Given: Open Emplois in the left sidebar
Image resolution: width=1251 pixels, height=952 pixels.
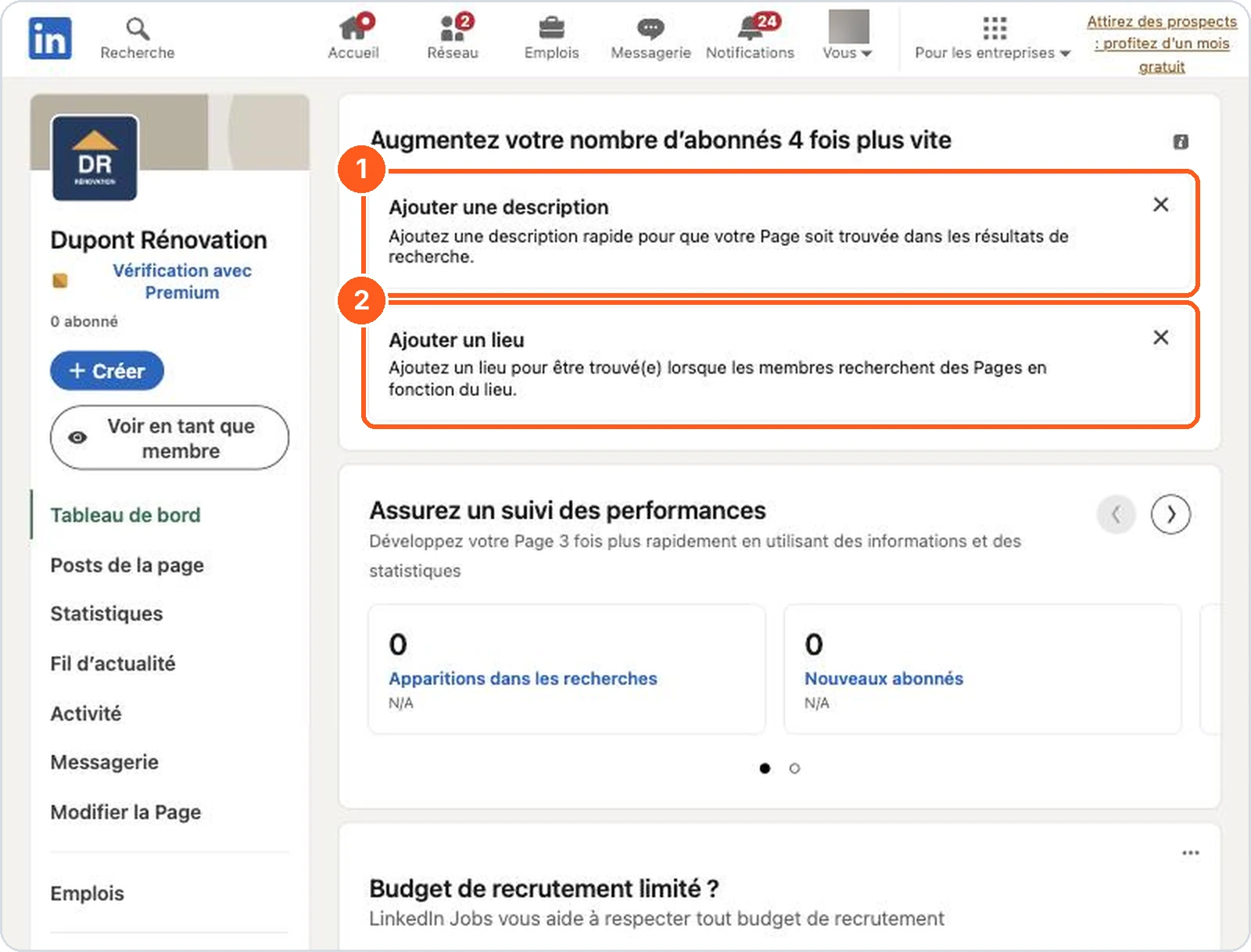Looking at the screenshot, I should [87, 893].
